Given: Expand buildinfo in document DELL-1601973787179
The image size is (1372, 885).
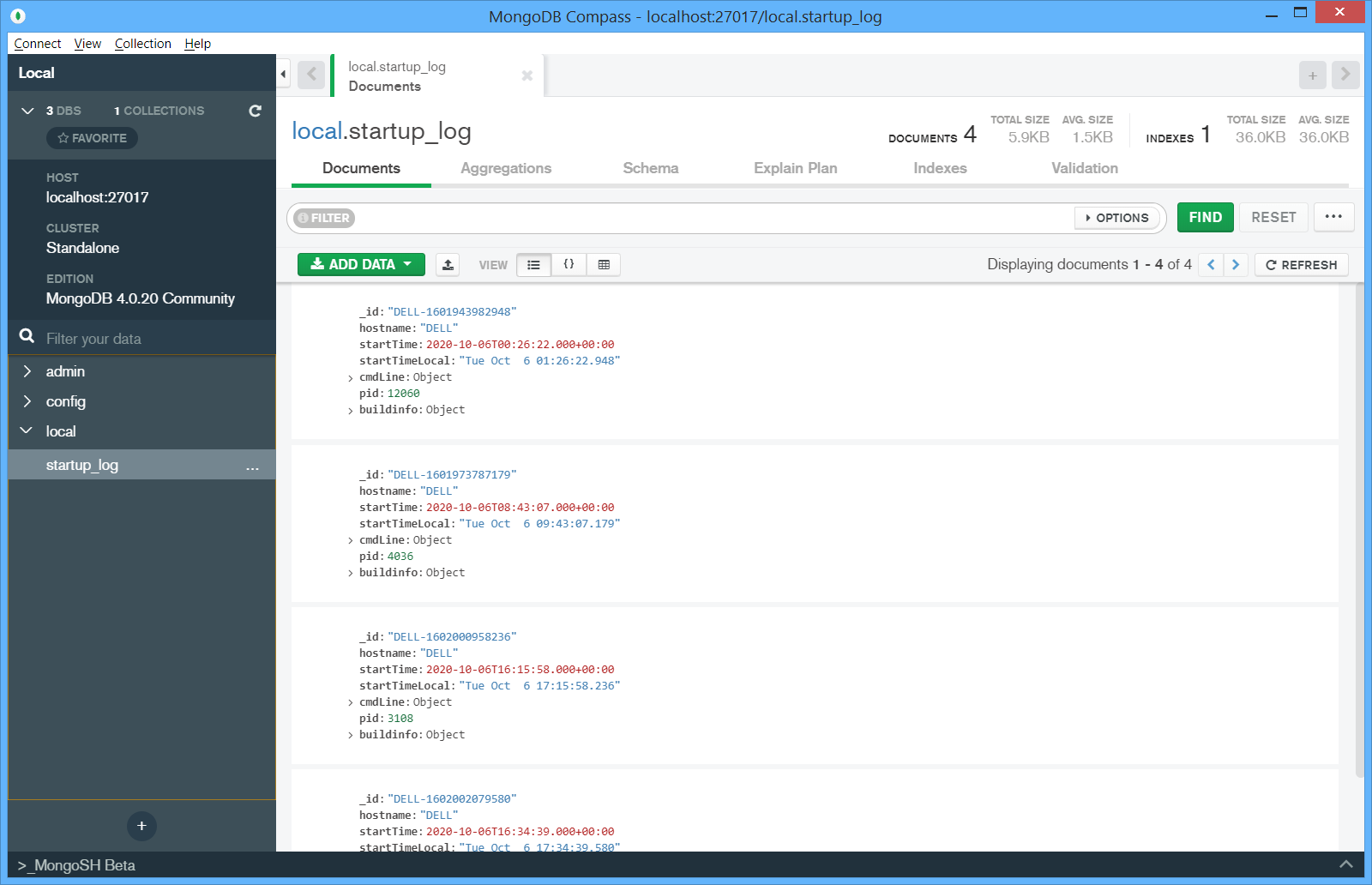Looking at the screenshot, I should pyautogui.click(x=351, y=574).
